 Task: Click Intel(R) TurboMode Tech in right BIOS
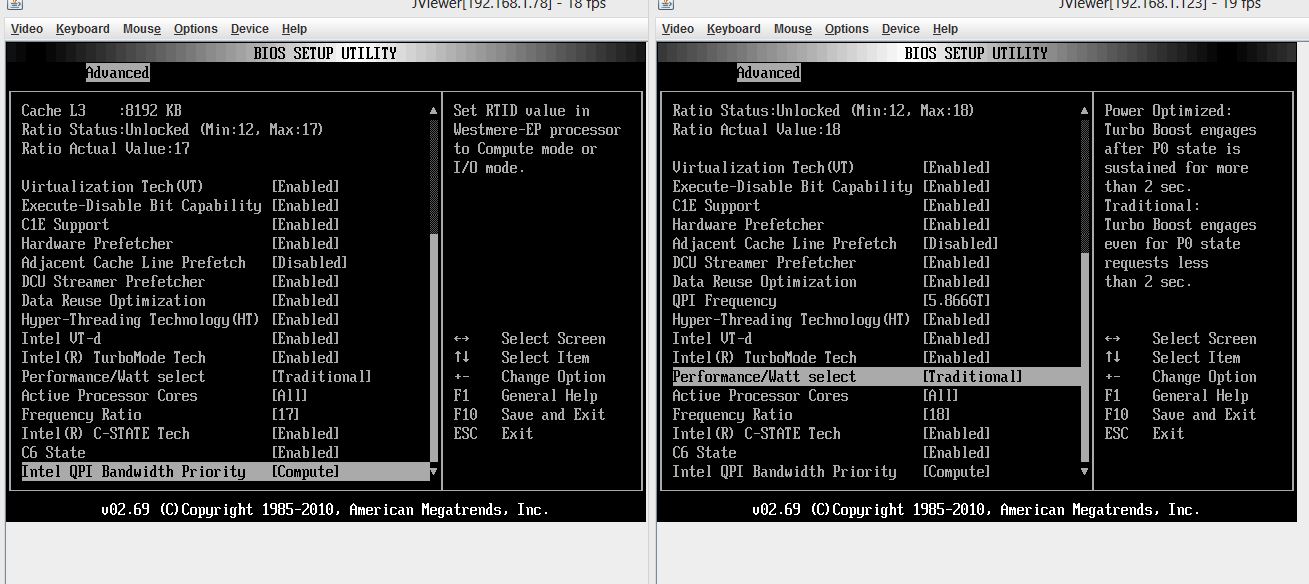764,358
